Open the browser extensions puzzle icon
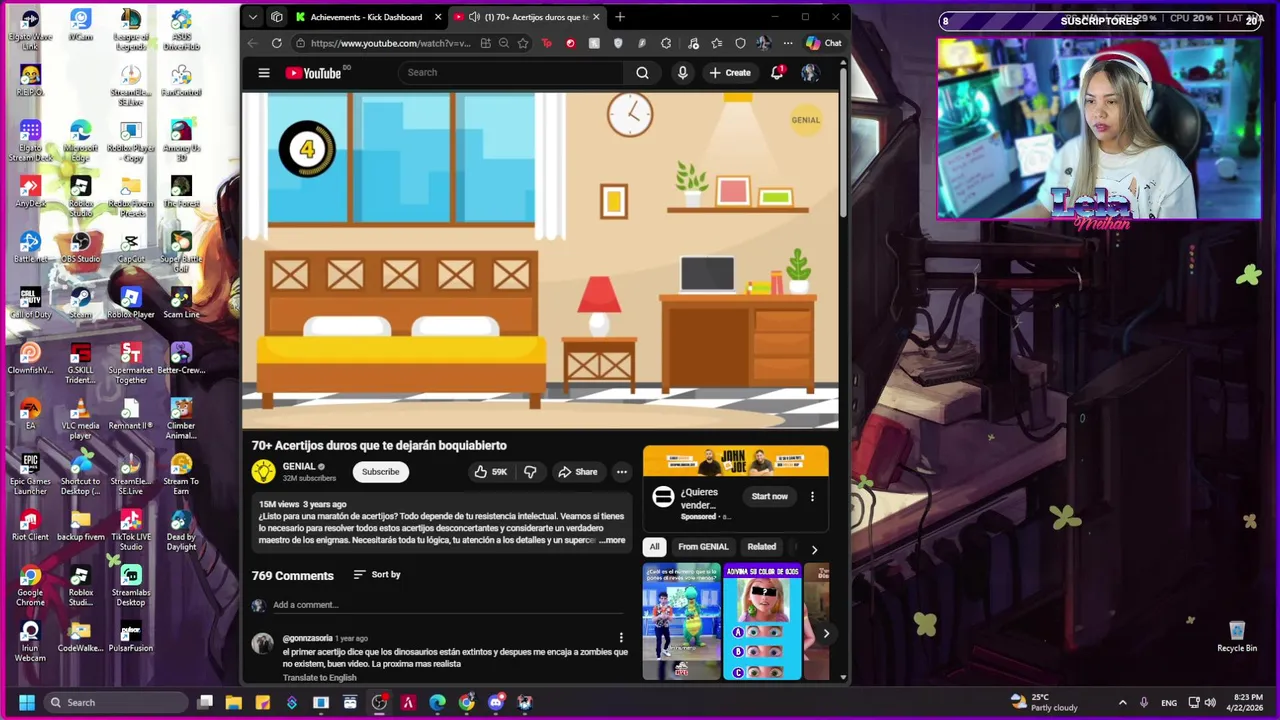The image size is (1280, 720). point(666,43)
